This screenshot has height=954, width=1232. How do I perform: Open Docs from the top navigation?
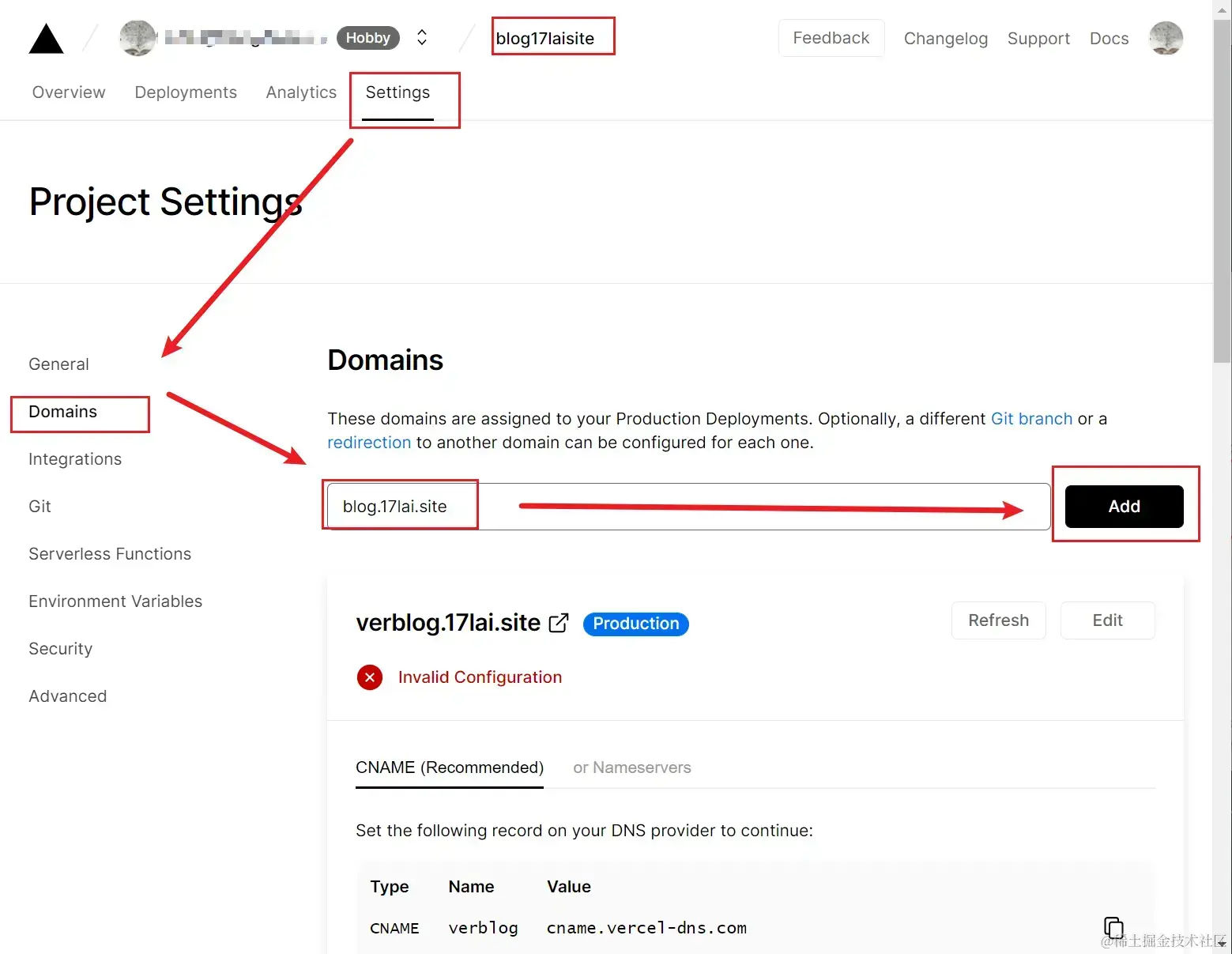[x=1109, y=38]
